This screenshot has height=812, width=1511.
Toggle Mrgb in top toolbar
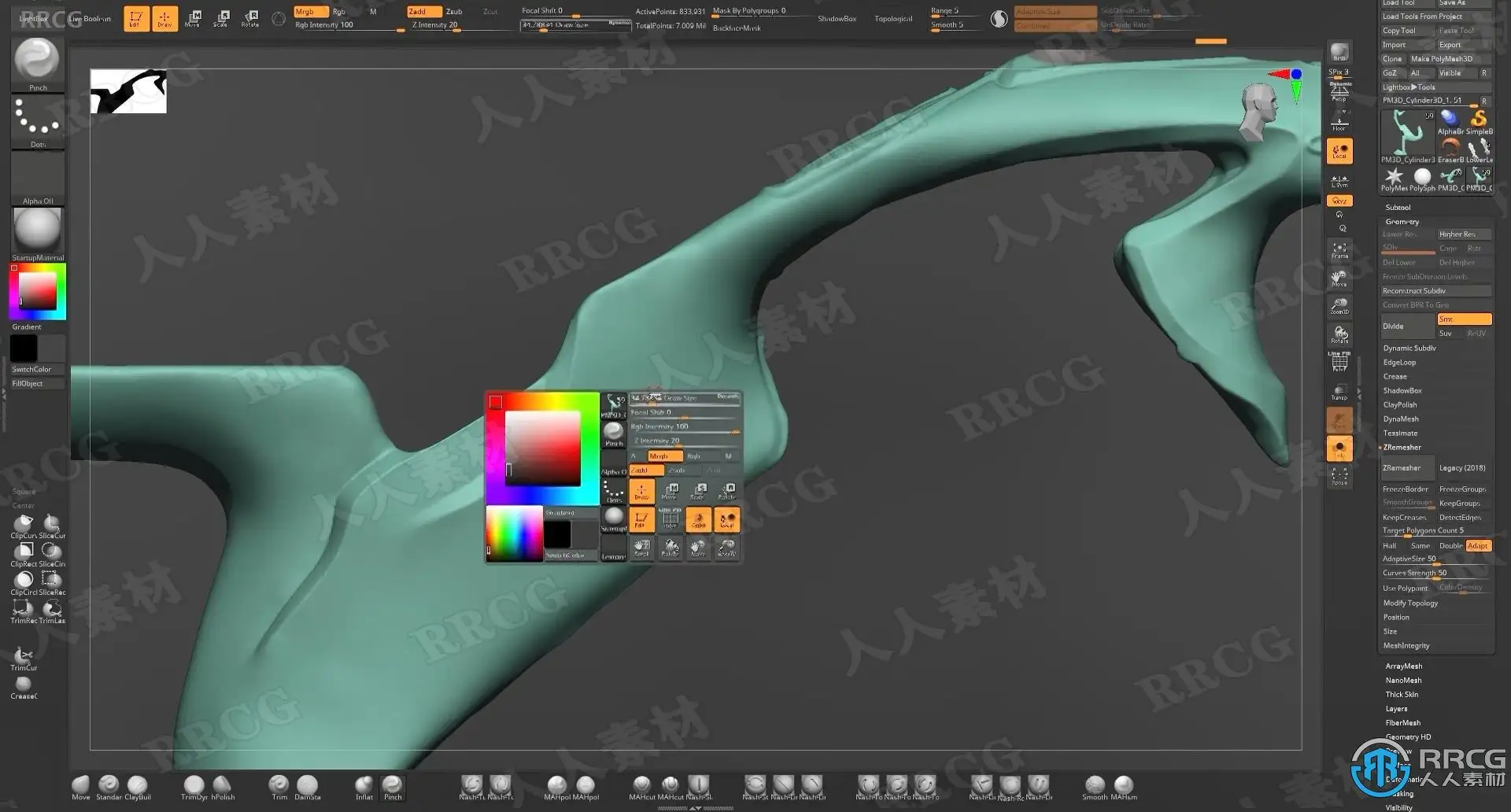click(311, 12)
